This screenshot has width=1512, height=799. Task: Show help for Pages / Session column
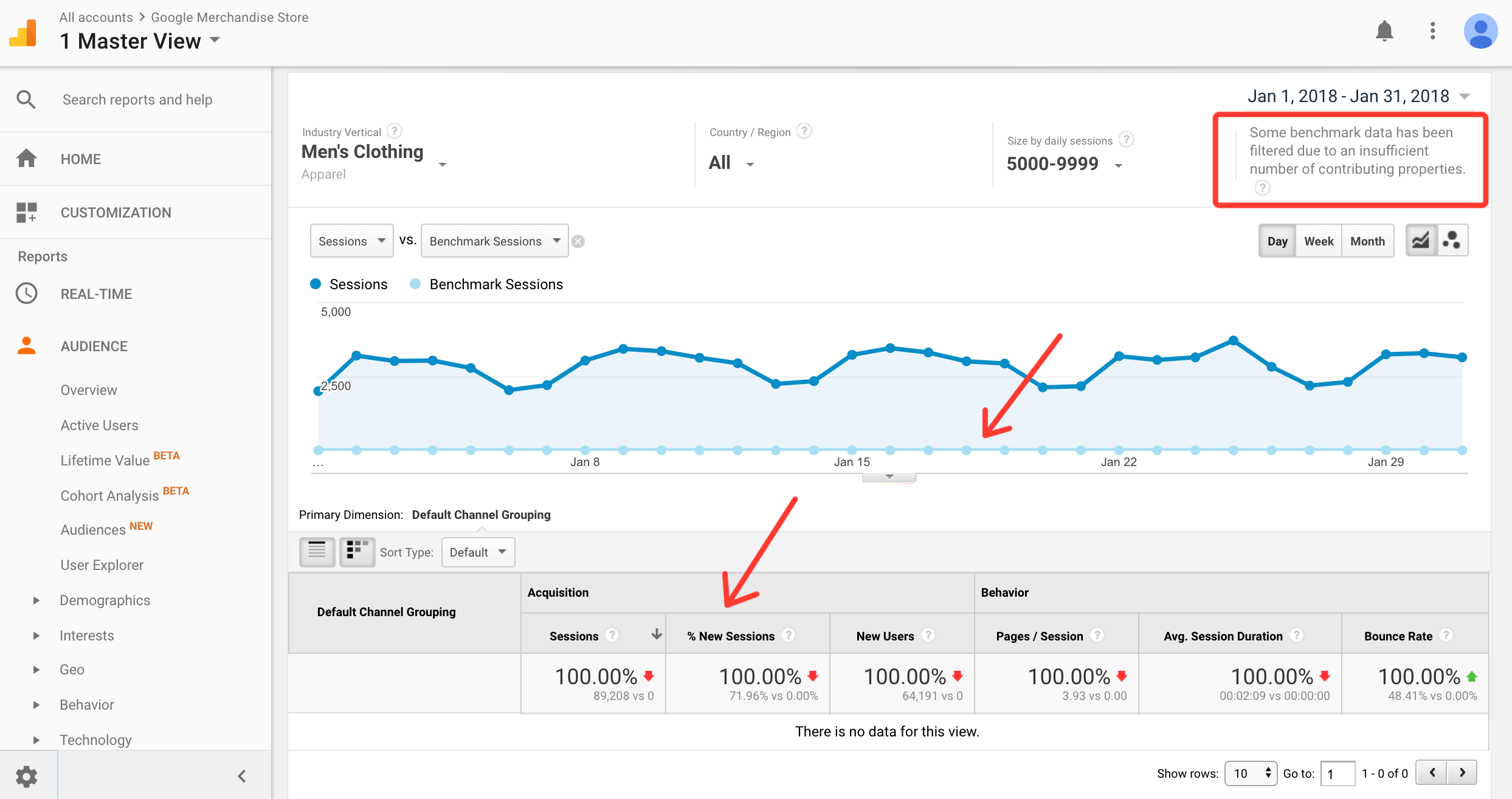coord(1097,635)
